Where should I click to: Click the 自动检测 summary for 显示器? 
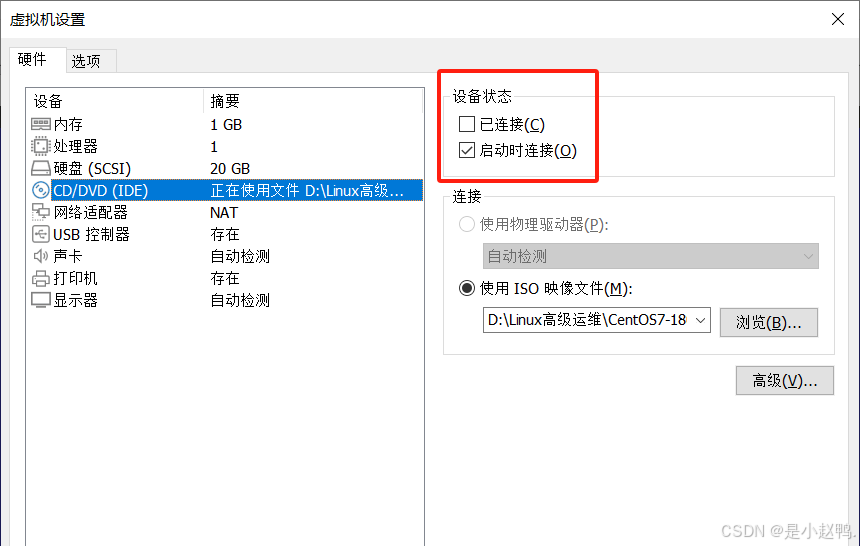point(240,300)
